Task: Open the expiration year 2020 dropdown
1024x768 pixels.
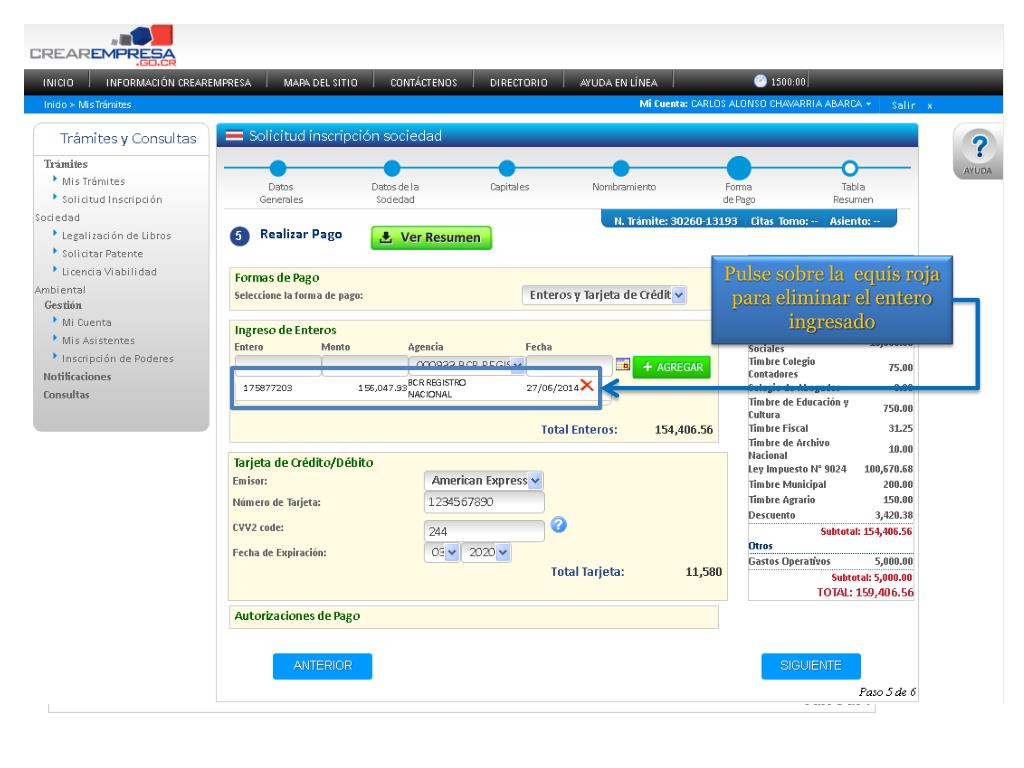Action: 486,552
